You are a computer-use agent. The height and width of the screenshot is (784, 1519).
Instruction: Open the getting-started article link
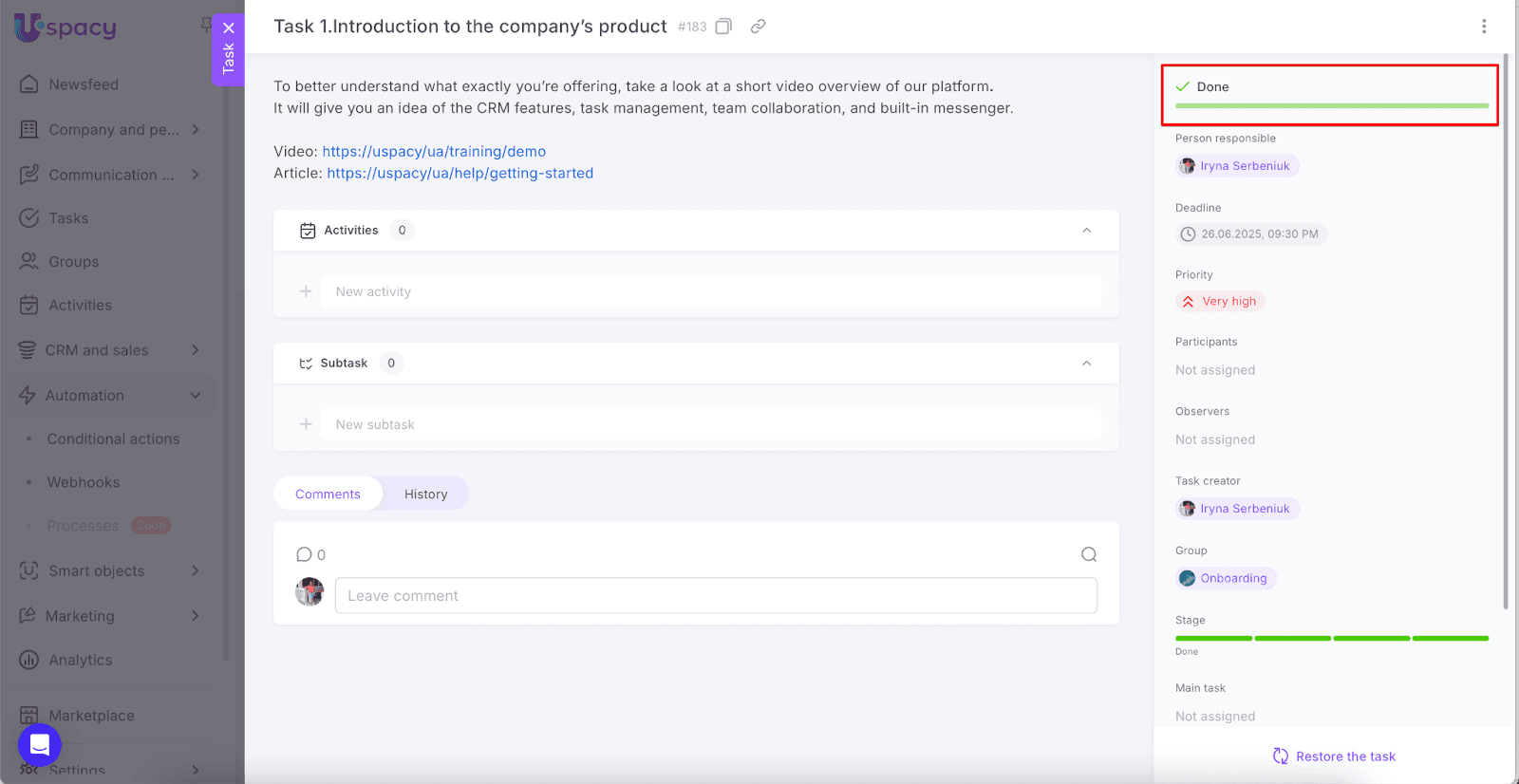click(459, 173)
